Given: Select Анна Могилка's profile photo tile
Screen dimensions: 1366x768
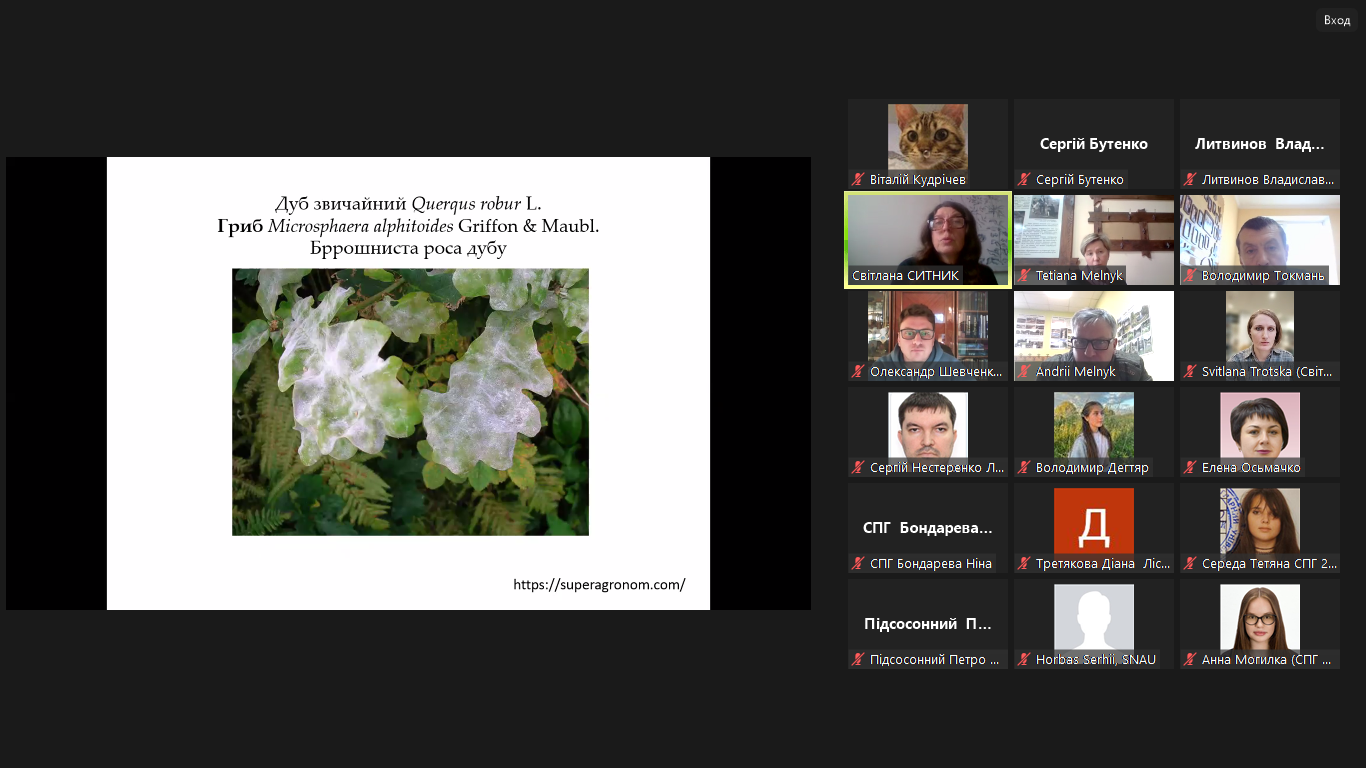Looking at the screenshot, I should [1260, 617].
